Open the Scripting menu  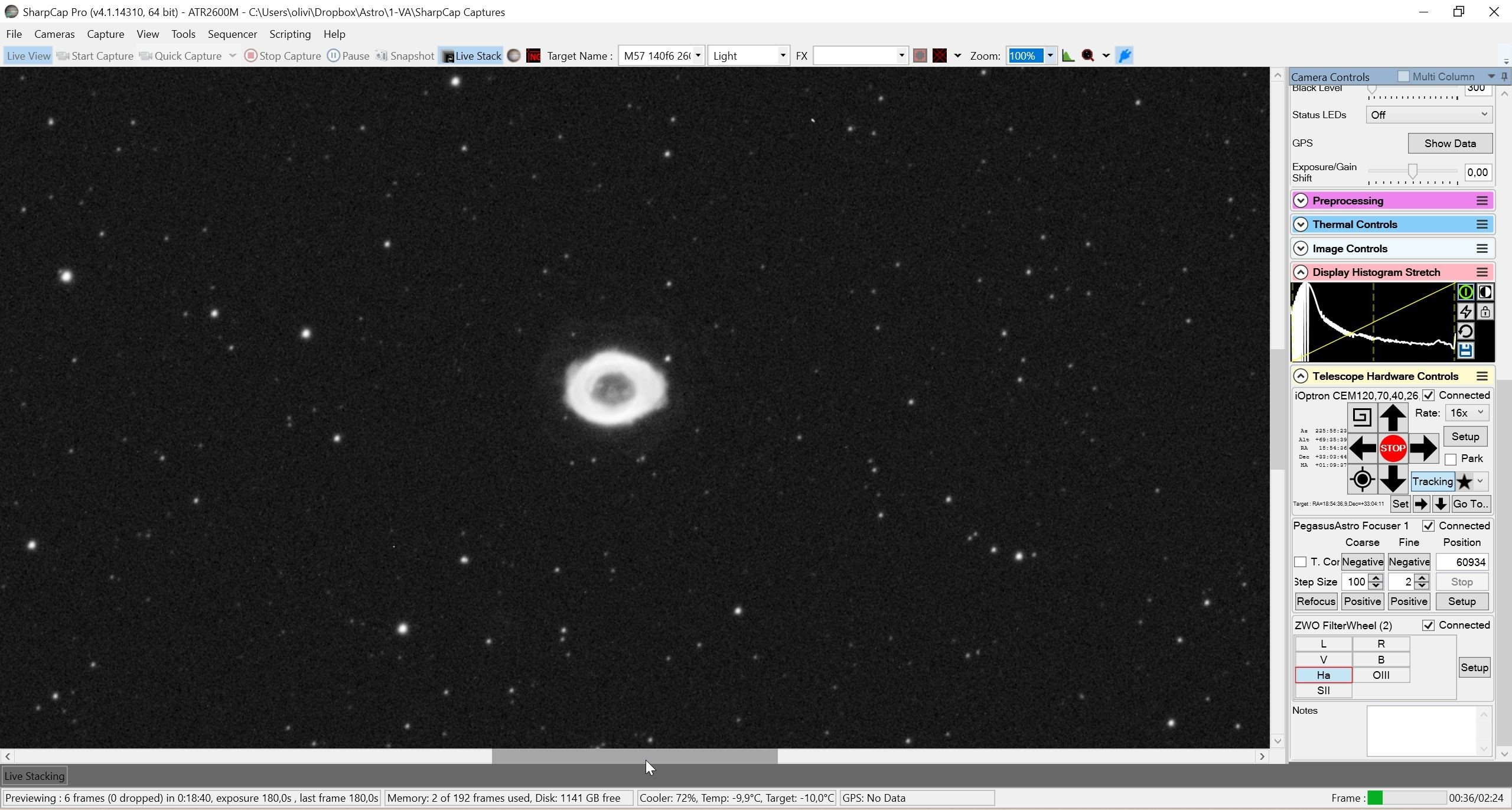pyautogui.click(x=290, y=34)
